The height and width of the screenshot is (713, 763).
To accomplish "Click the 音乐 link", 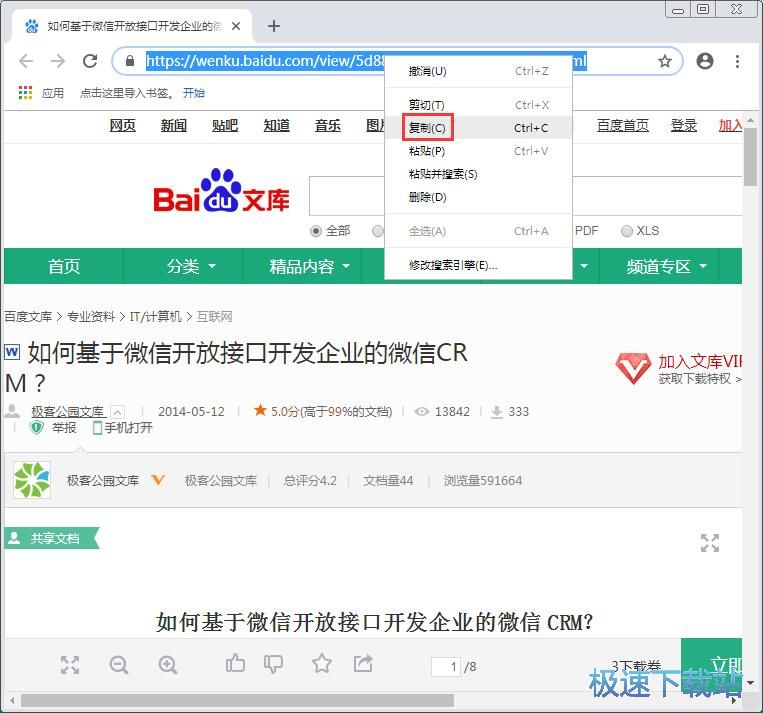I will (327, 126).
